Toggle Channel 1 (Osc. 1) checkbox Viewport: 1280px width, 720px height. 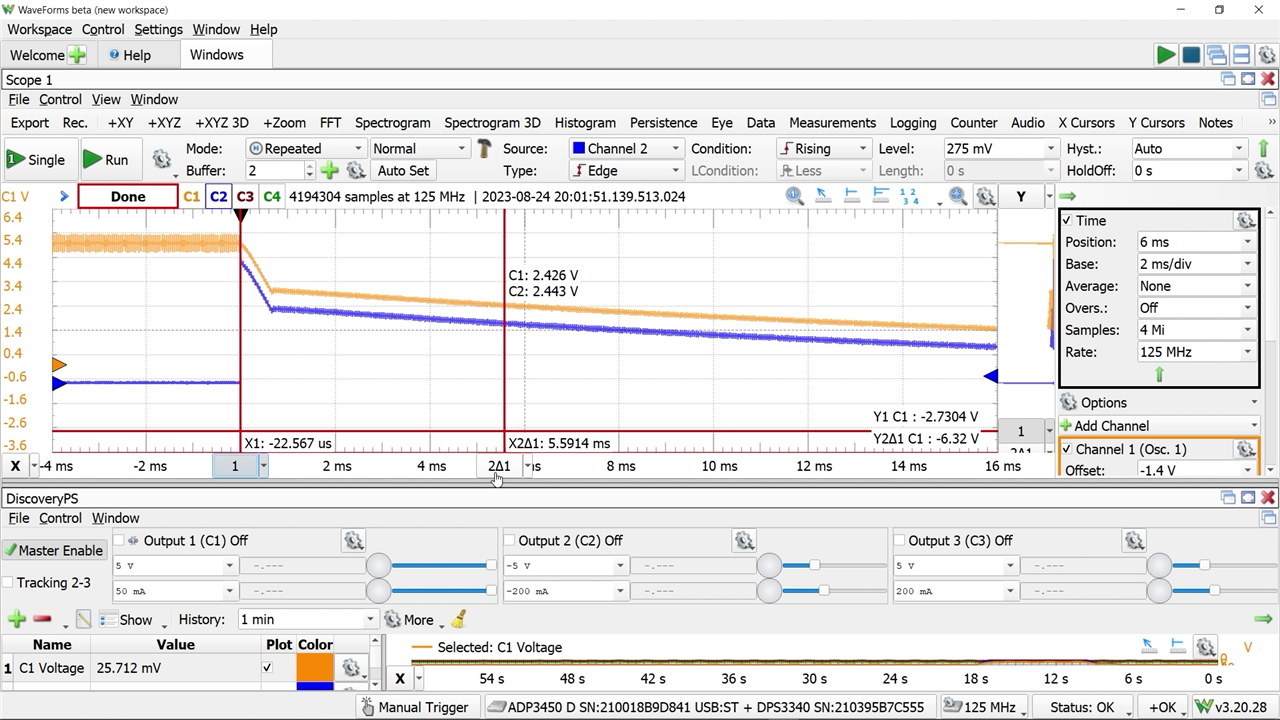1067,450
